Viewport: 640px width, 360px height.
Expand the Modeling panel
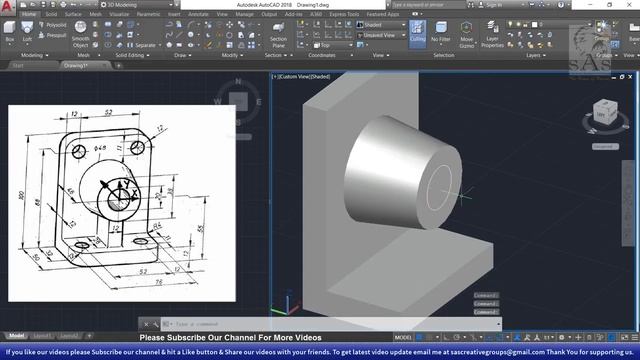(34, 55)
